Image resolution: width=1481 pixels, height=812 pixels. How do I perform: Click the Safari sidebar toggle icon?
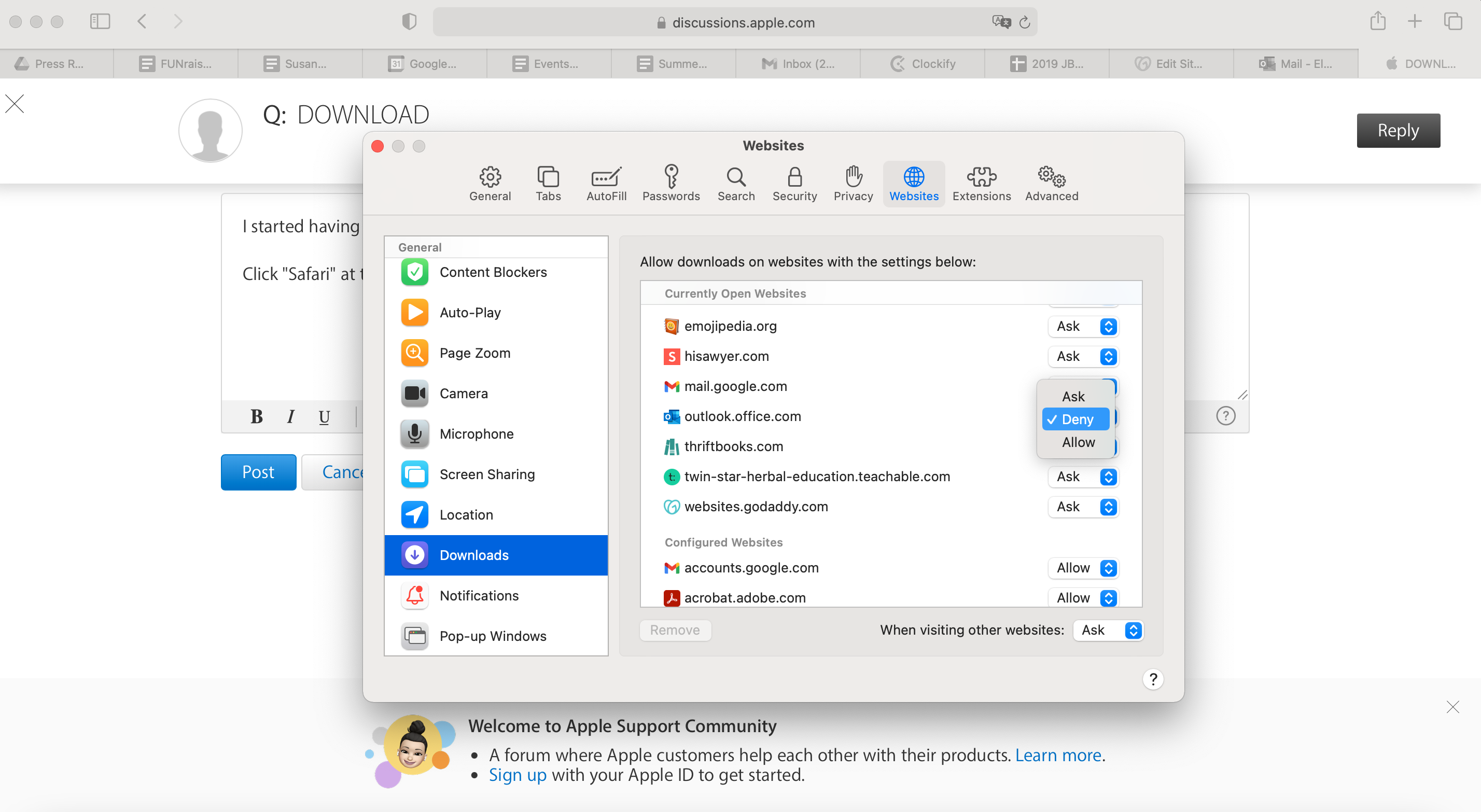(100, 22)
